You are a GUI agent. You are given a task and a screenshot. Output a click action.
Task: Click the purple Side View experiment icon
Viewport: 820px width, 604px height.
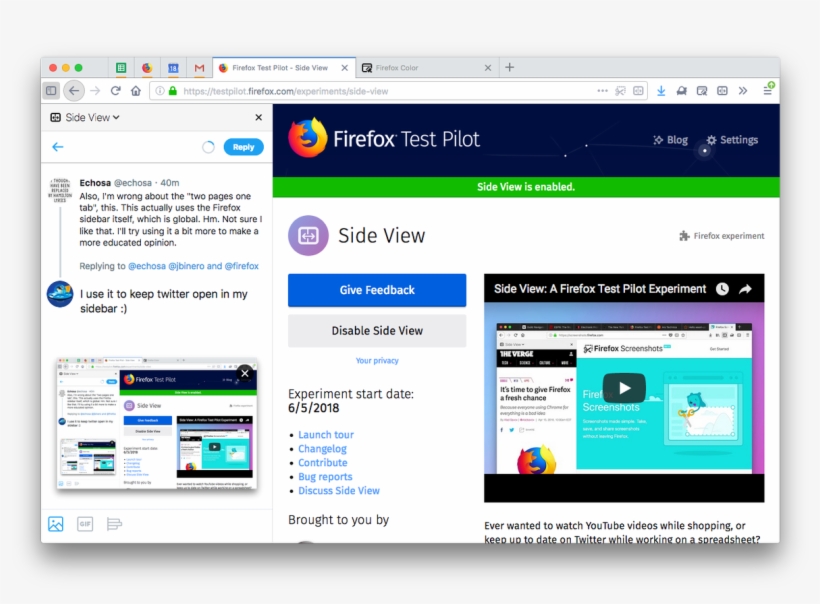coord(308,235)
